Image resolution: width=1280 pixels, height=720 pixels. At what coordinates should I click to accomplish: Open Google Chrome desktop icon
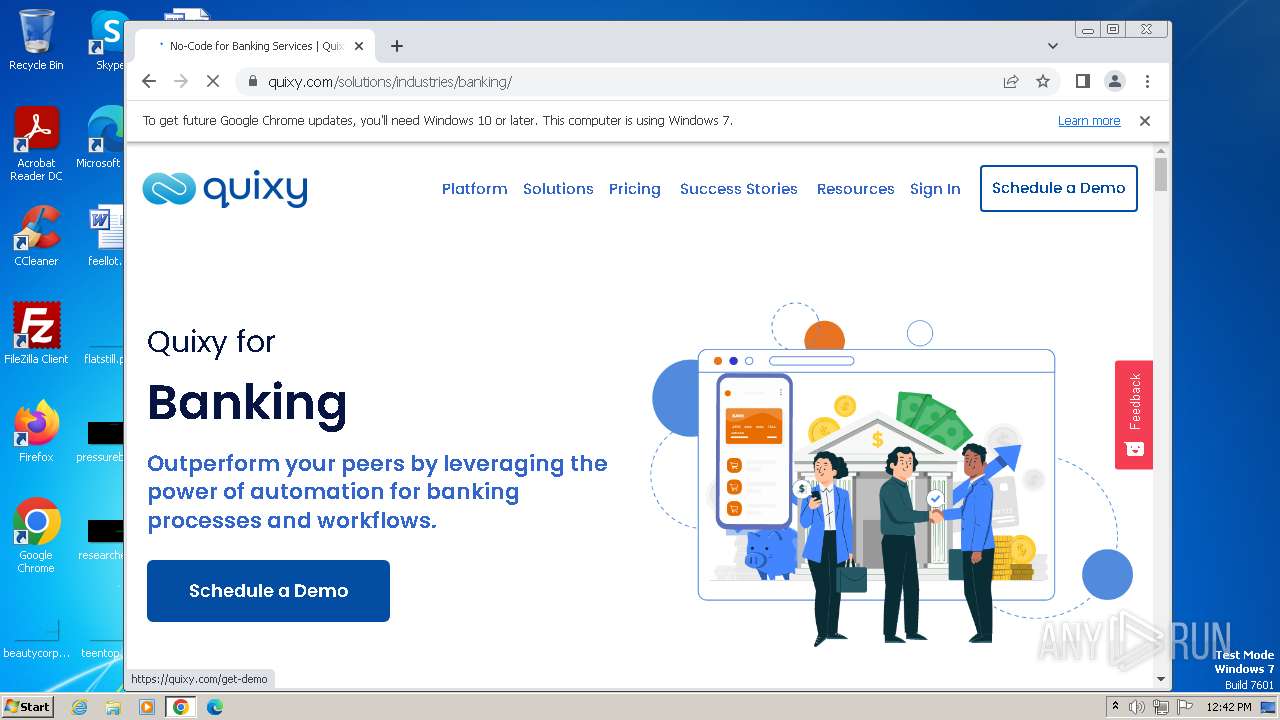point(36,535)
